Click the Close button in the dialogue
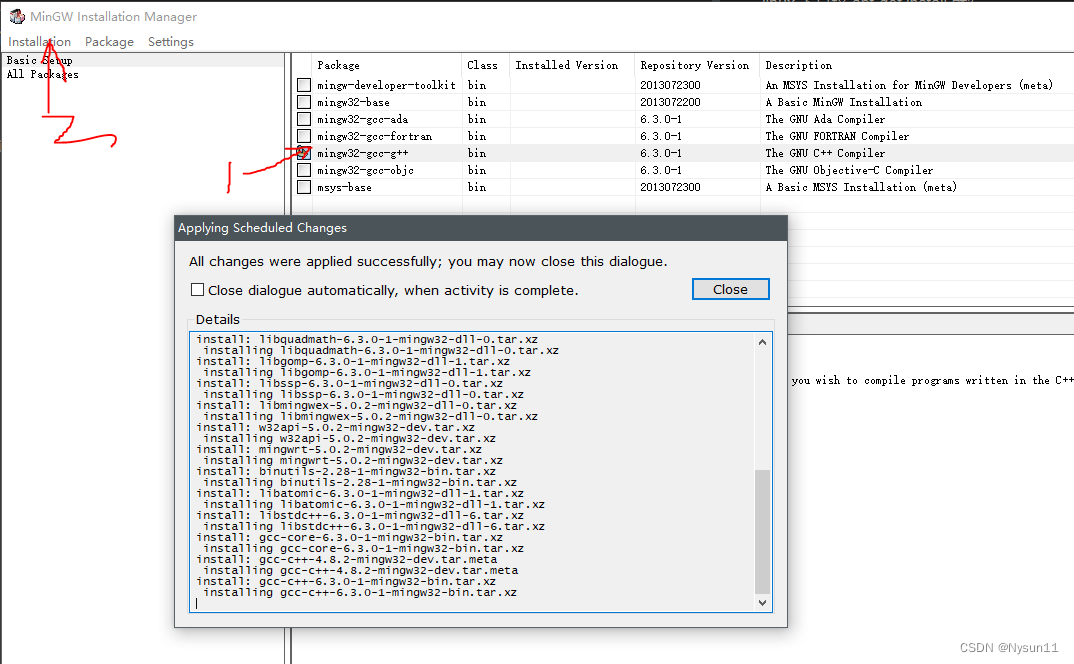 click(x=730, y=289)
